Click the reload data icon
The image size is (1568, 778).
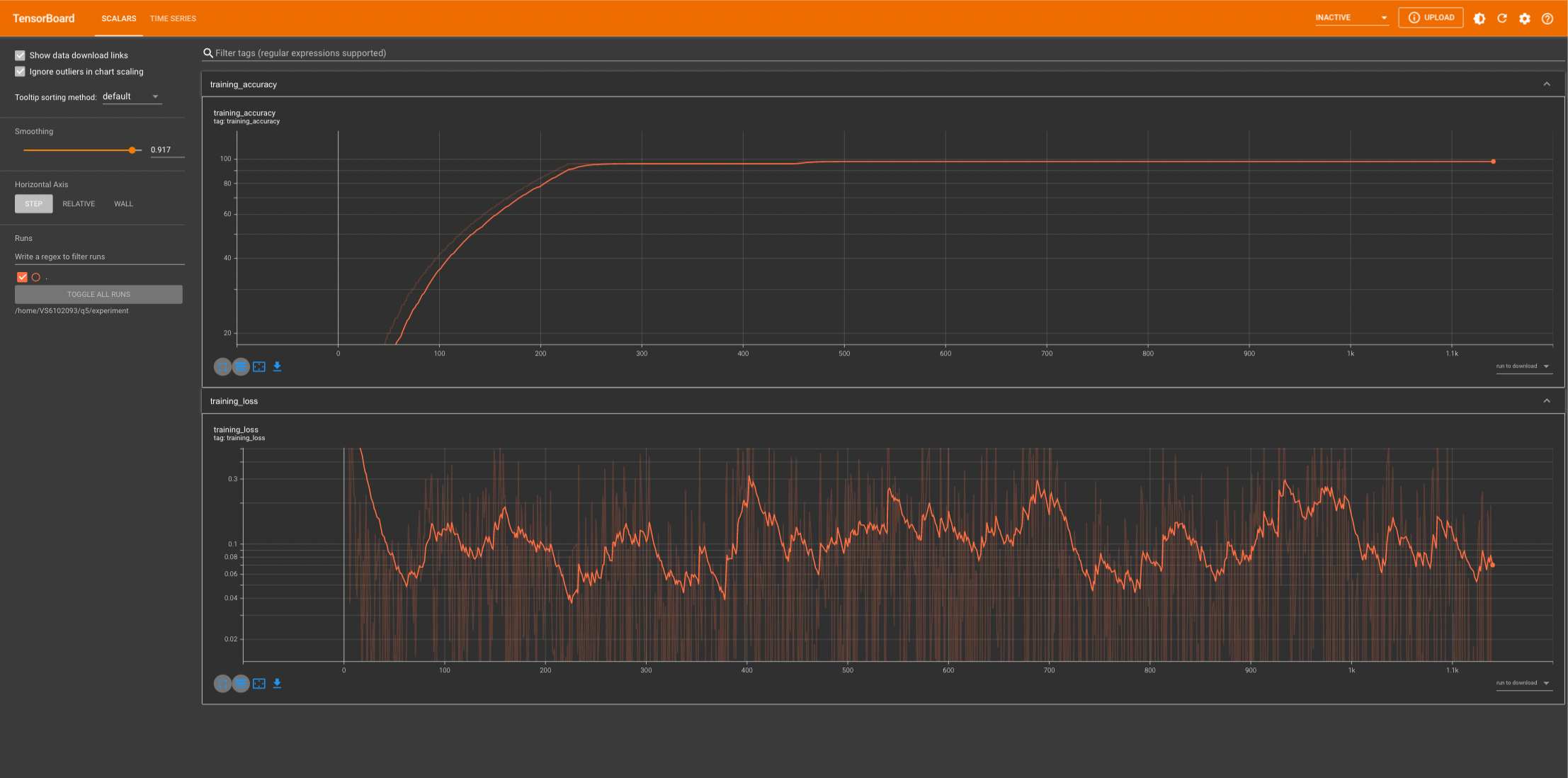tap(1502, 18)
